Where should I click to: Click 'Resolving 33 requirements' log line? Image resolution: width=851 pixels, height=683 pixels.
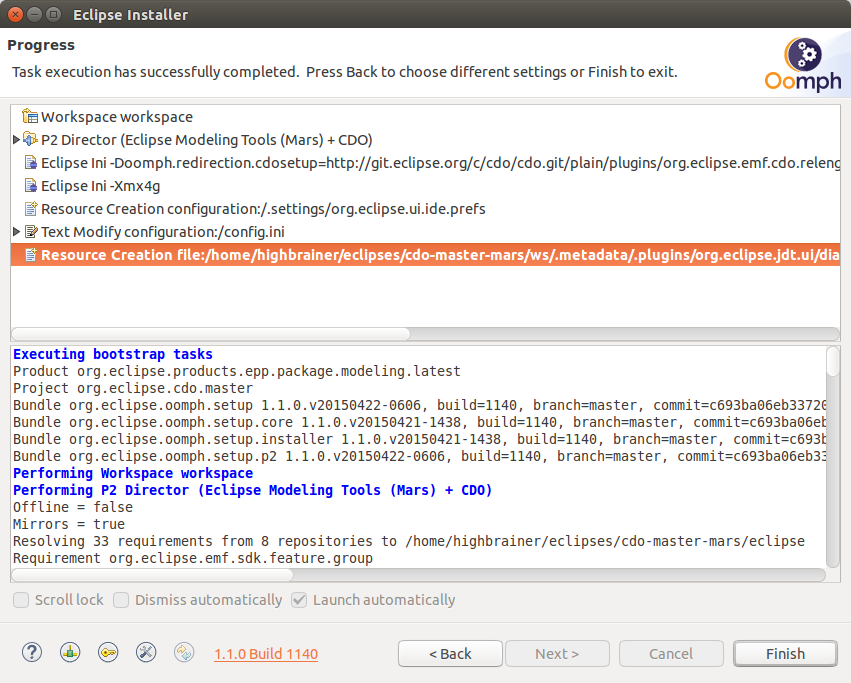409,541
